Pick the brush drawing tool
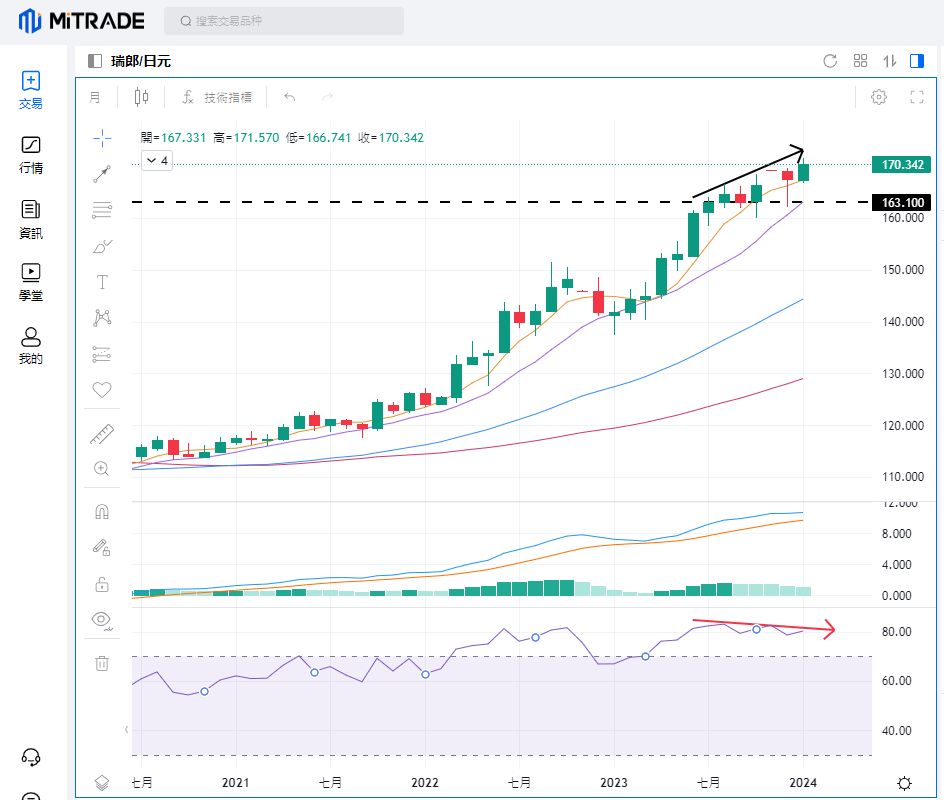Image resolution: width=944 pixels, height=800 pixels. (x=102, y=246)
